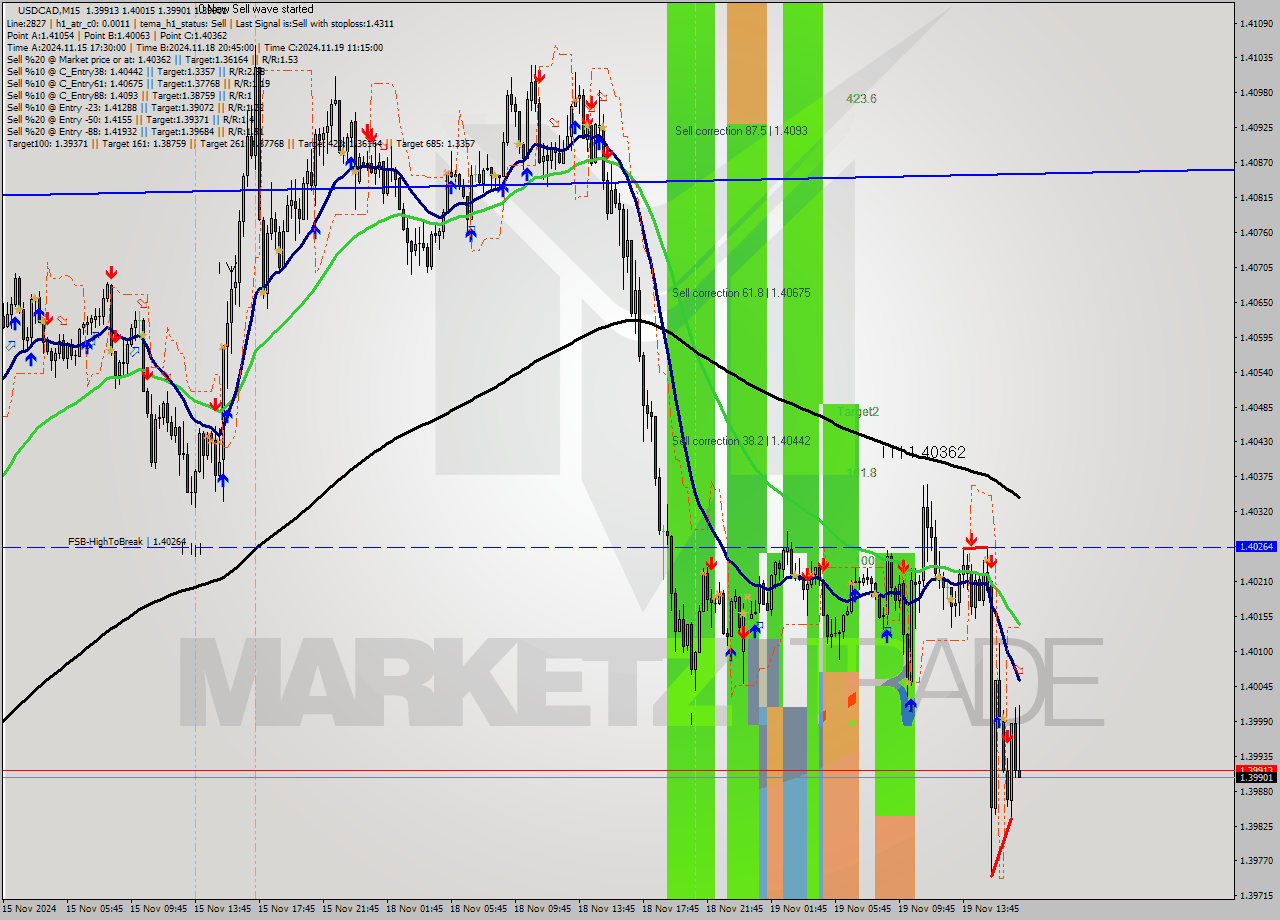Click the 1.40485 price axis value
This screenshot has height=920, width=1280.
click(1255, 408)
